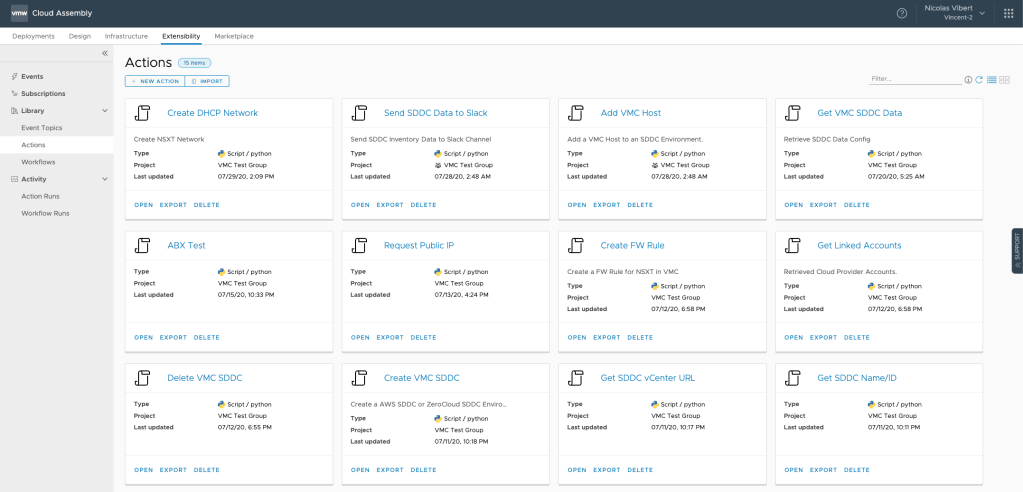Click the vmw logo icon

(x=18, y=13)
